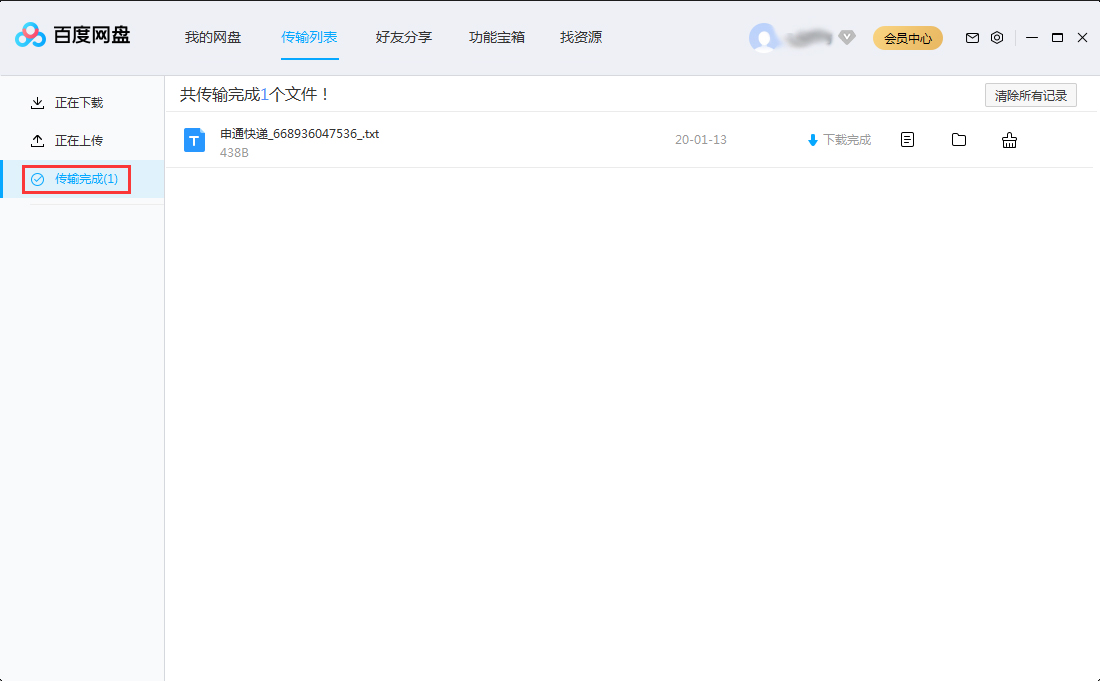Open the details icon for the downloaded file
Screen dimensions: 1100x681
(907, 139)
